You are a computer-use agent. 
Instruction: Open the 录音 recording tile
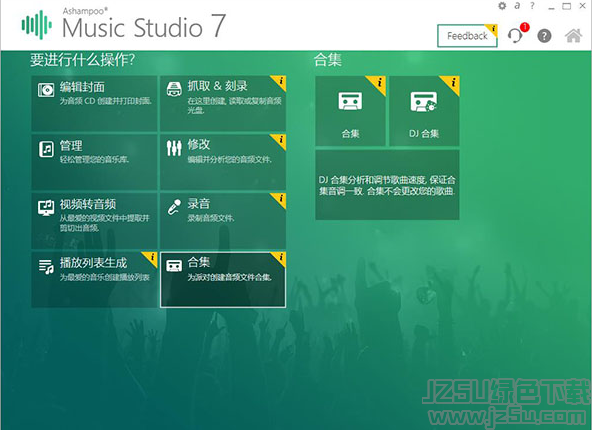[x=223, y=221]
